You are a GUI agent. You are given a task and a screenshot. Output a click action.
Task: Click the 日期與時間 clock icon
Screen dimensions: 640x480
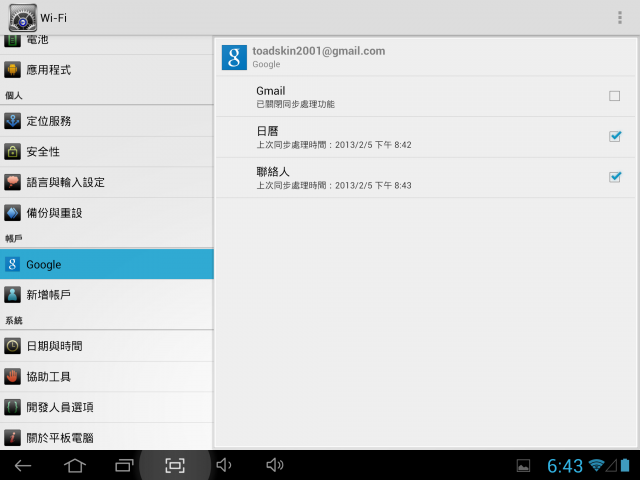(12, 346)
